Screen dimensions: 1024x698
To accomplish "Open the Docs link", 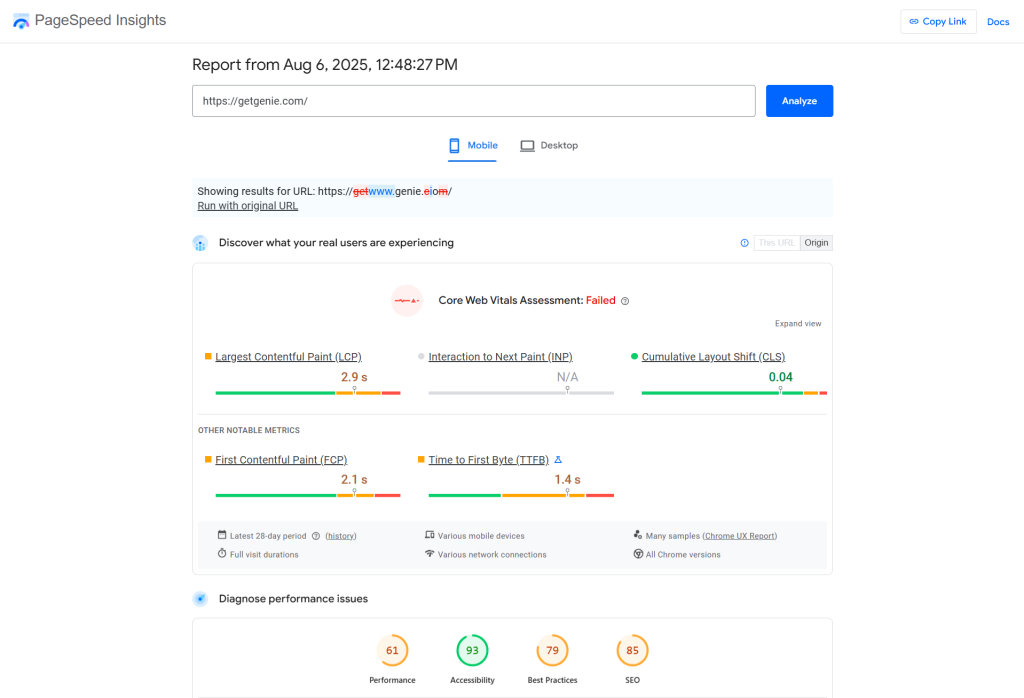I will (997, 22).
